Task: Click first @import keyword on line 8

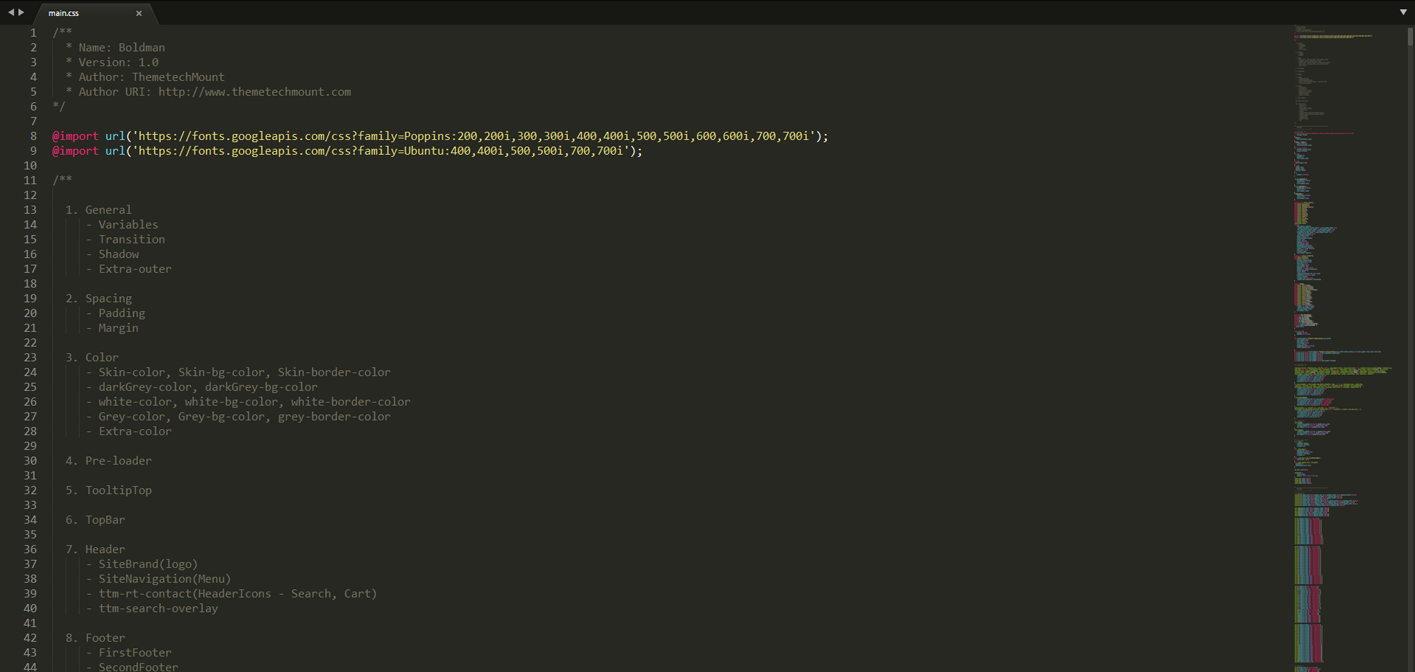Action: point(75,136)
